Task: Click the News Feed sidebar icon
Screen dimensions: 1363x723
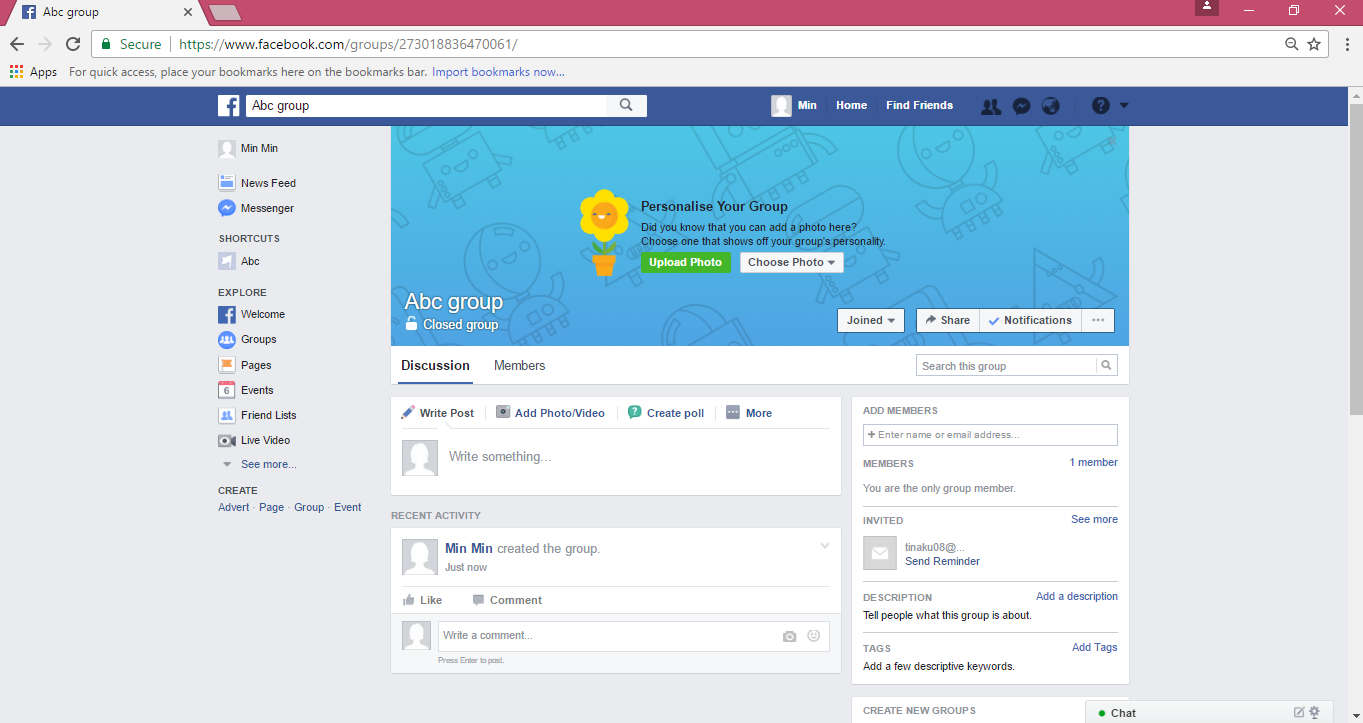Action: pyautogui.click(x=227, y=183)
